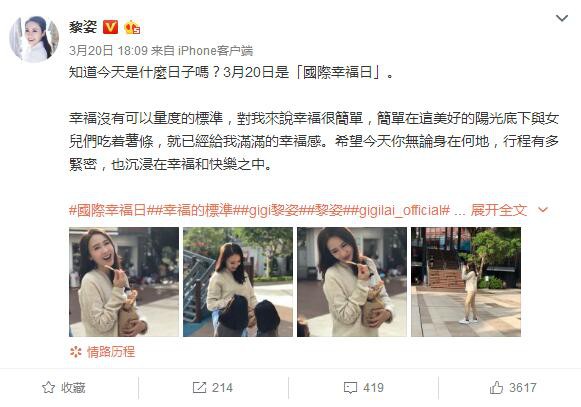Open the username 黎姿 link
The height and width of the screenshot is (407, 581).
(x=83, y=27)
